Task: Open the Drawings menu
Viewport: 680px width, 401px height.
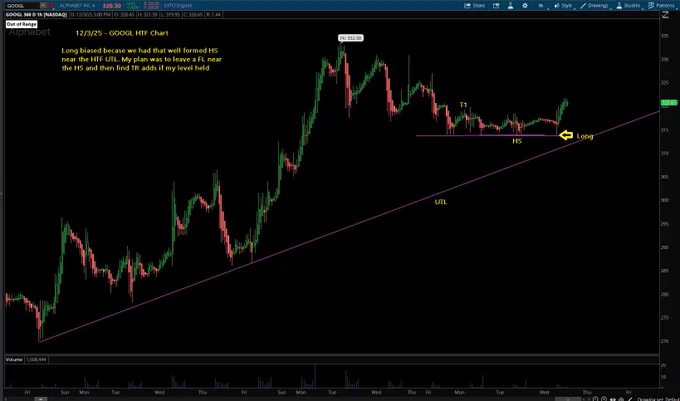Action: [x=594, y=6]
